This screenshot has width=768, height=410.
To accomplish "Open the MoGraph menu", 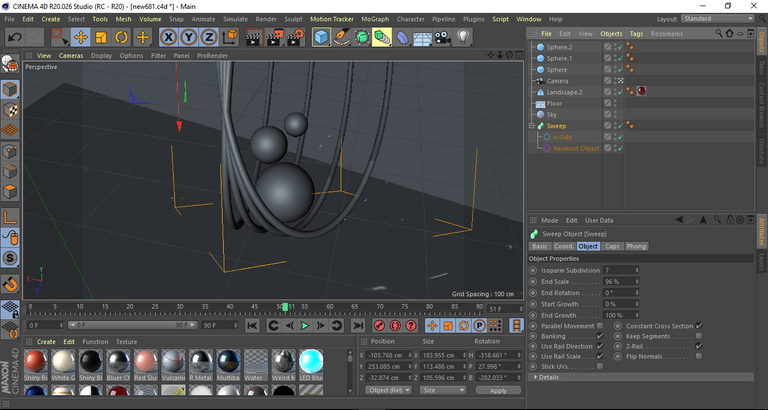I will [375, 19].
